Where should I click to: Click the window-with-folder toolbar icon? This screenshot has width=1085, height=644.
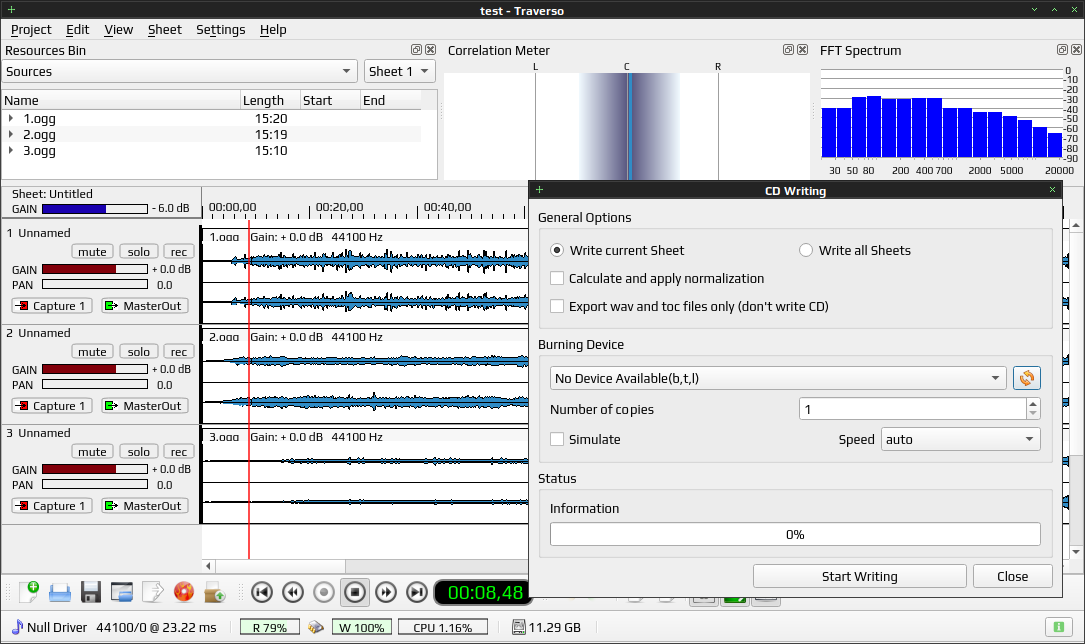[122, 592]
